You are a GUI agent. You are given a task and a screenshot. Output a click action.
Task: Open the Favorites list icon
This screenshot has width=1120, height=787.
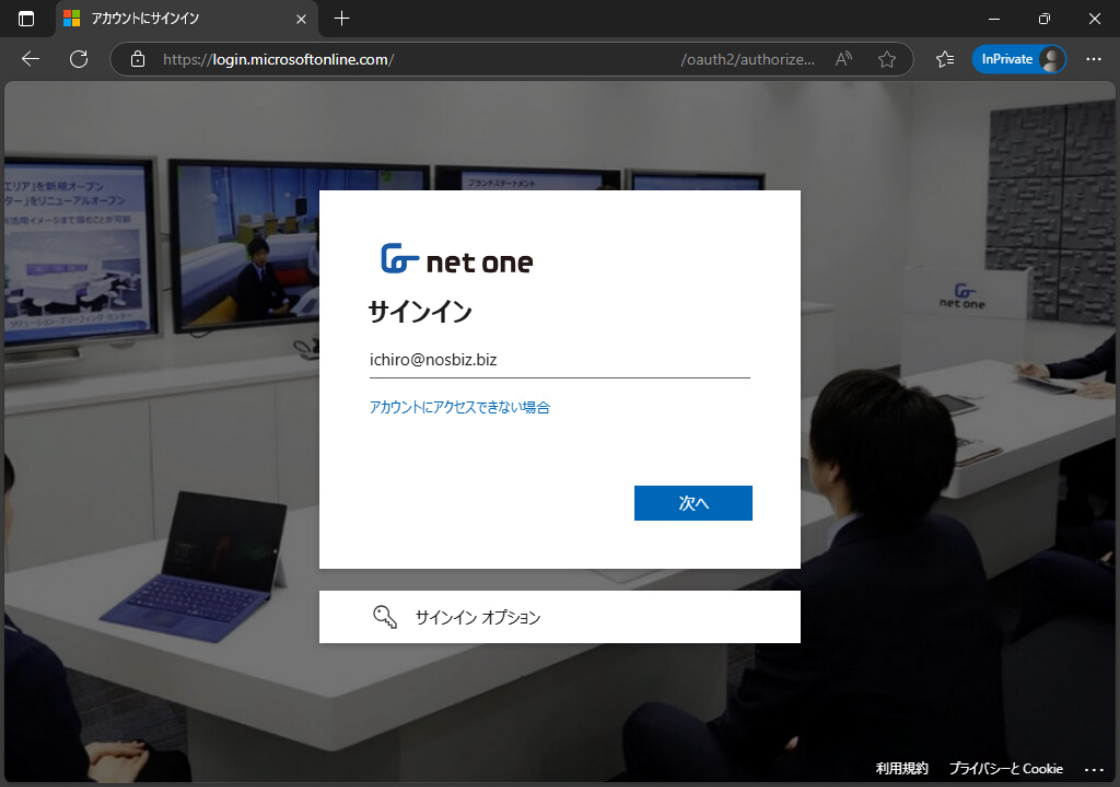(945, 59)
